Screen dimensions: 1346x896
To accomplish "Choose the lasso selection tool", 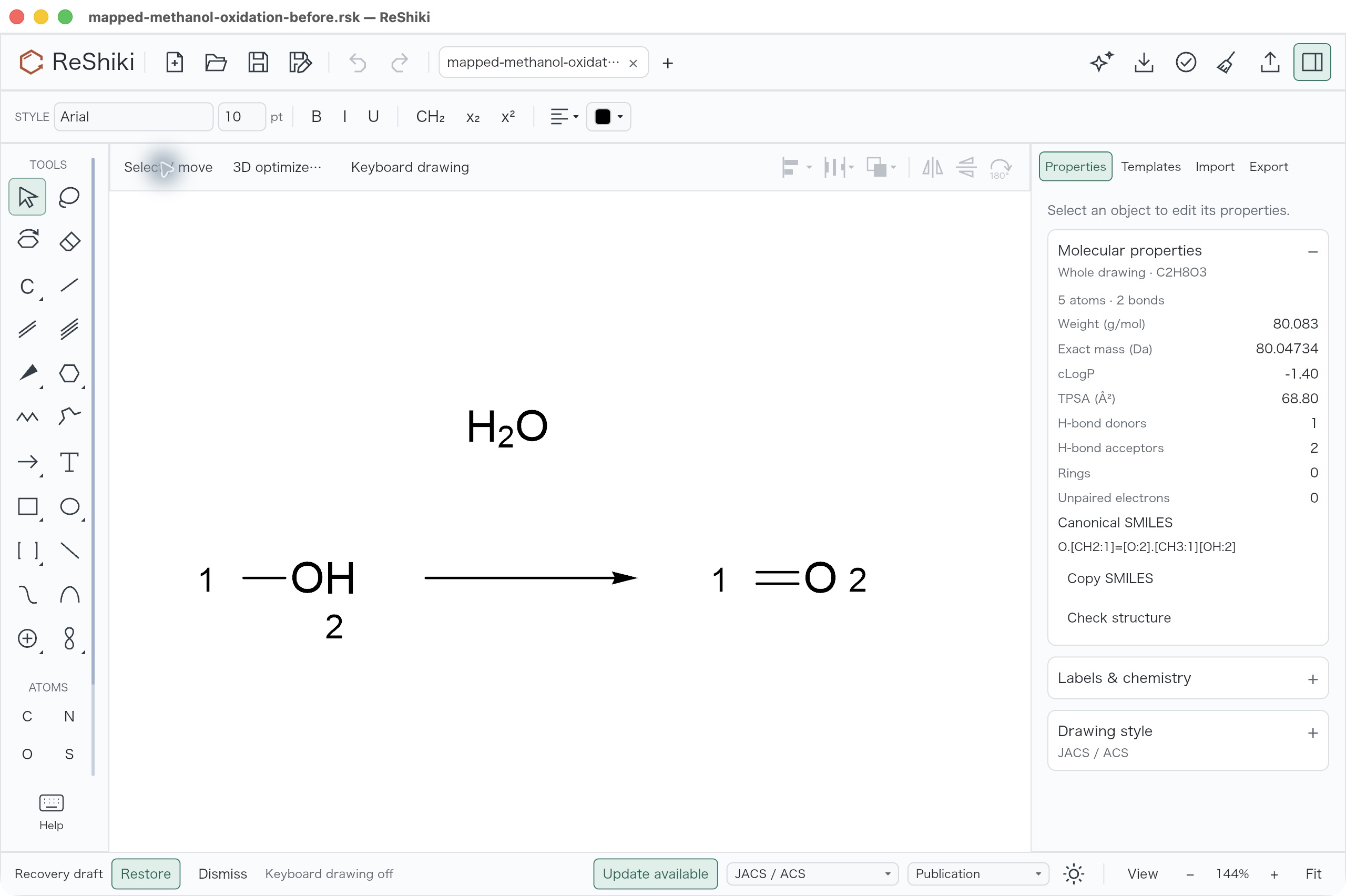I will click(x=69, y=197).
